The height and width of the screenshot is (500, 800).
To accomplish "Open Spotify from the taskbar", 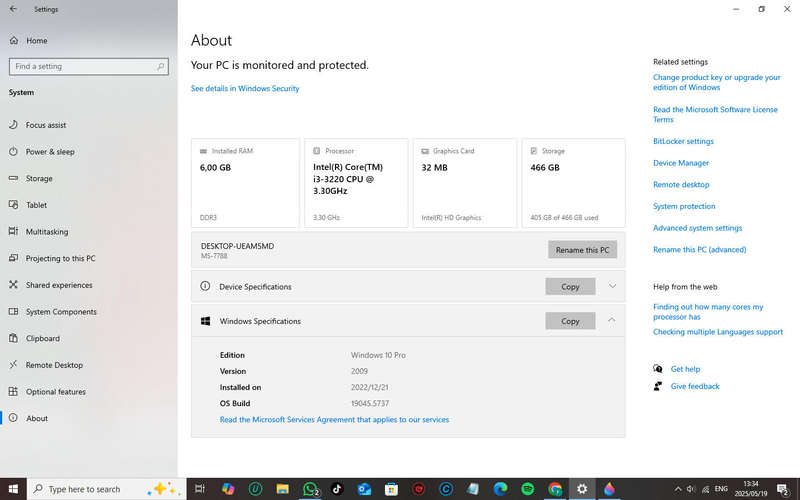I will pyautogui.click(x=528, y=489).
